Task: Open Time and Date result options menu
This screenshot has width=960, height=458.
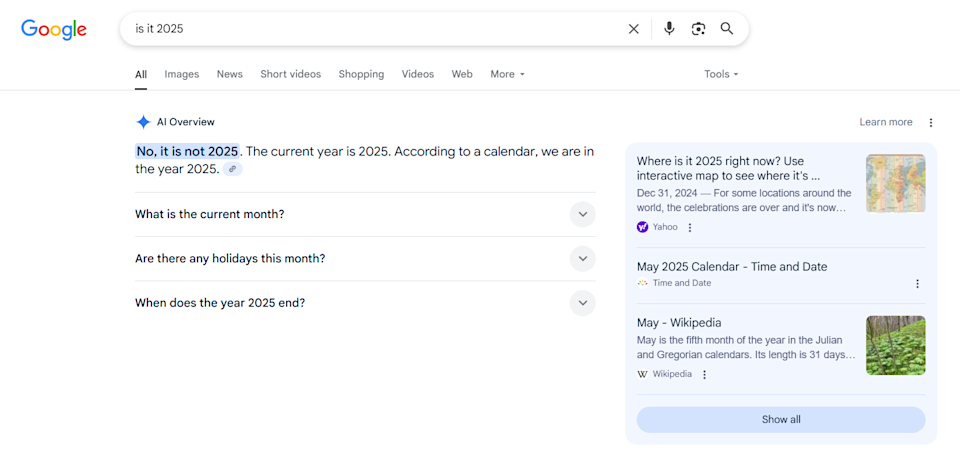Action: tap(917, 283)
